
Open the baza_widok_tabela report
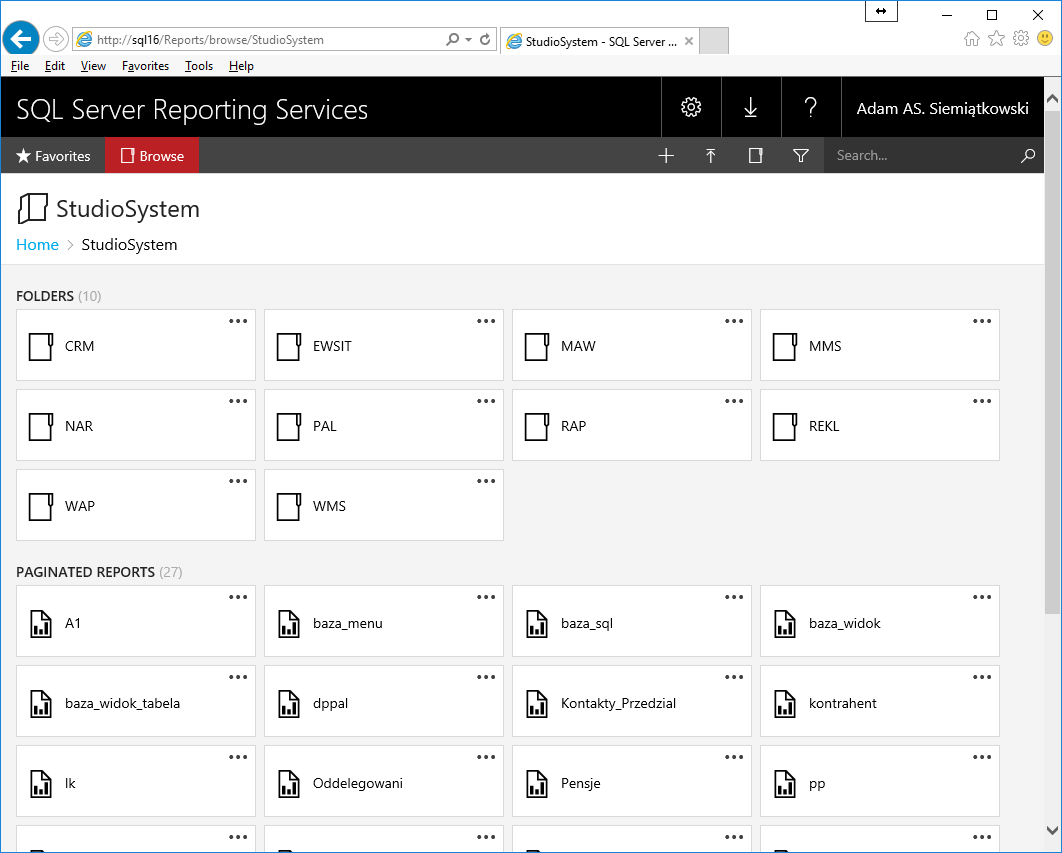click(x=135, y=702)
